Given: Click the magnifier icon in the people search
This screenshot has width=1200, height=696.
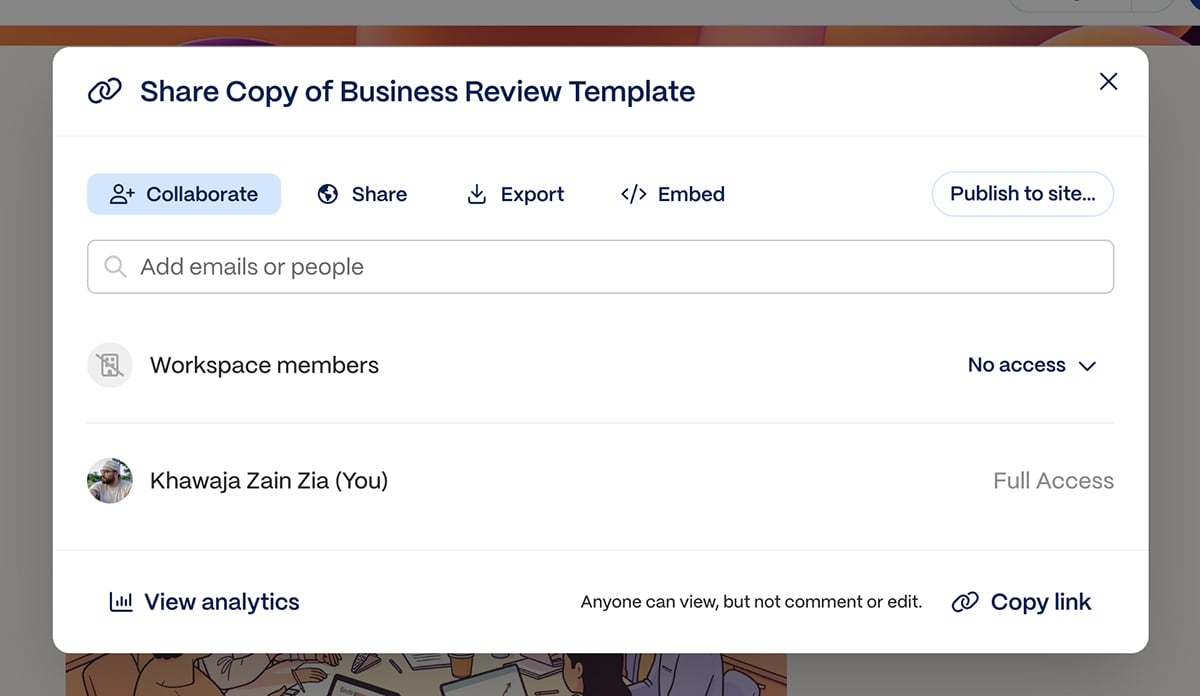Looking at the screenshot, I should 116,267.
